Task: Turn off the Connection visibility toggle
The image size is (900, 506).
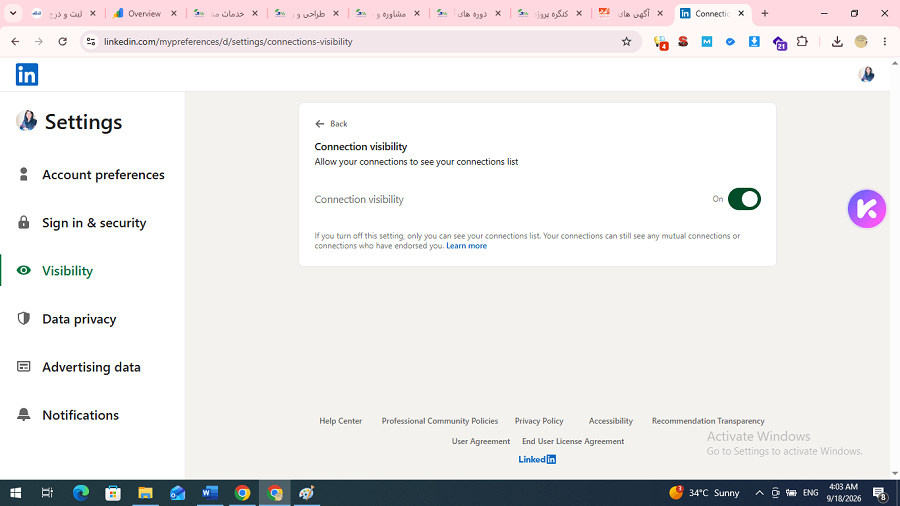Action: [744, 199]
